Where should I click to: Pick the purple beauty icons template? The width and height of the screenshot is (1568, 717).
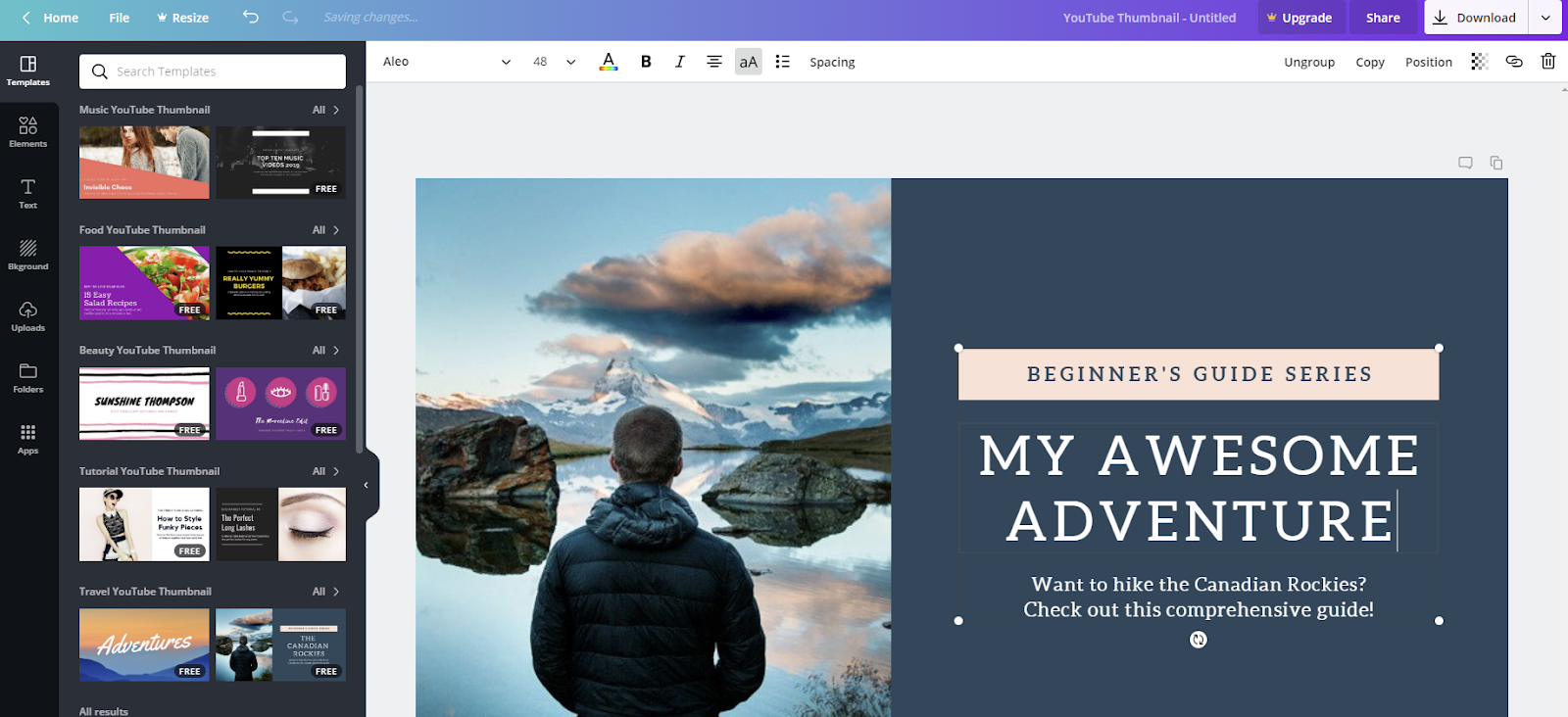(x=281, y=404)
